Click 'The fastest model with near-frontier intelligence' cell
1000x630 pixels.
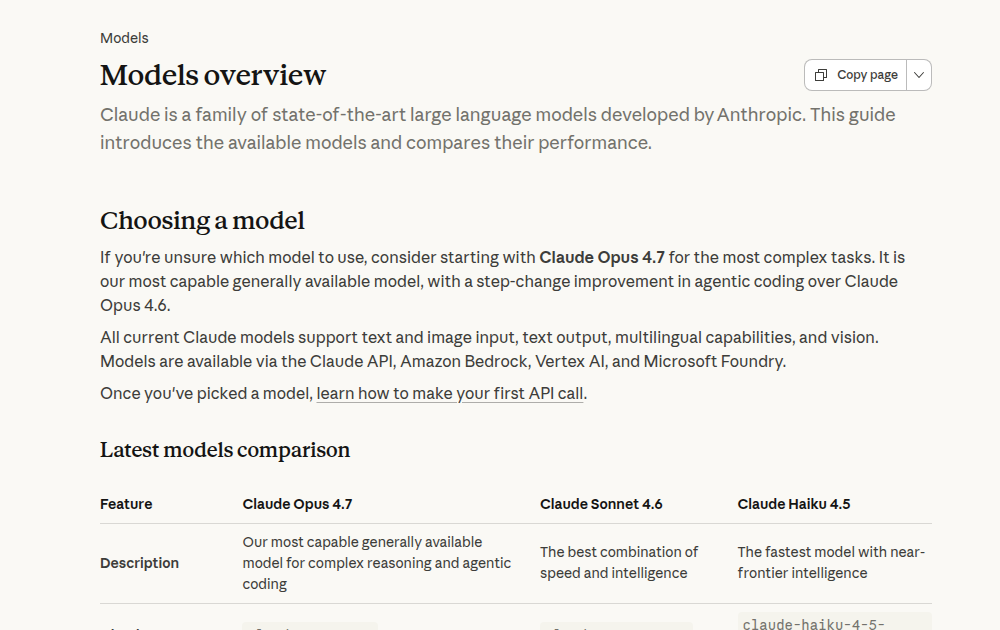click(832, 562)
